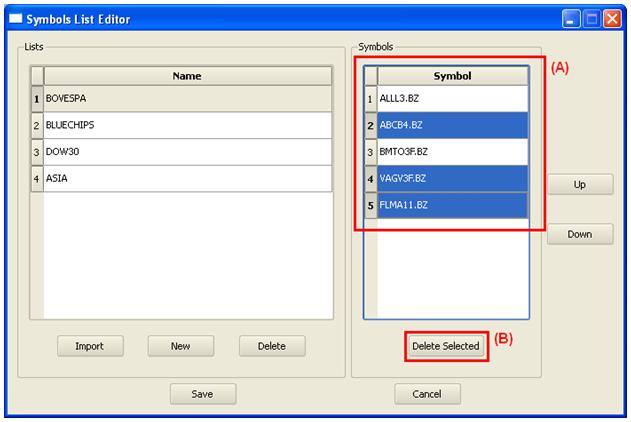Select the BMTO3F.BZ symbol
The width and height of the screenshot is (631, 422).
pos(452,152)
